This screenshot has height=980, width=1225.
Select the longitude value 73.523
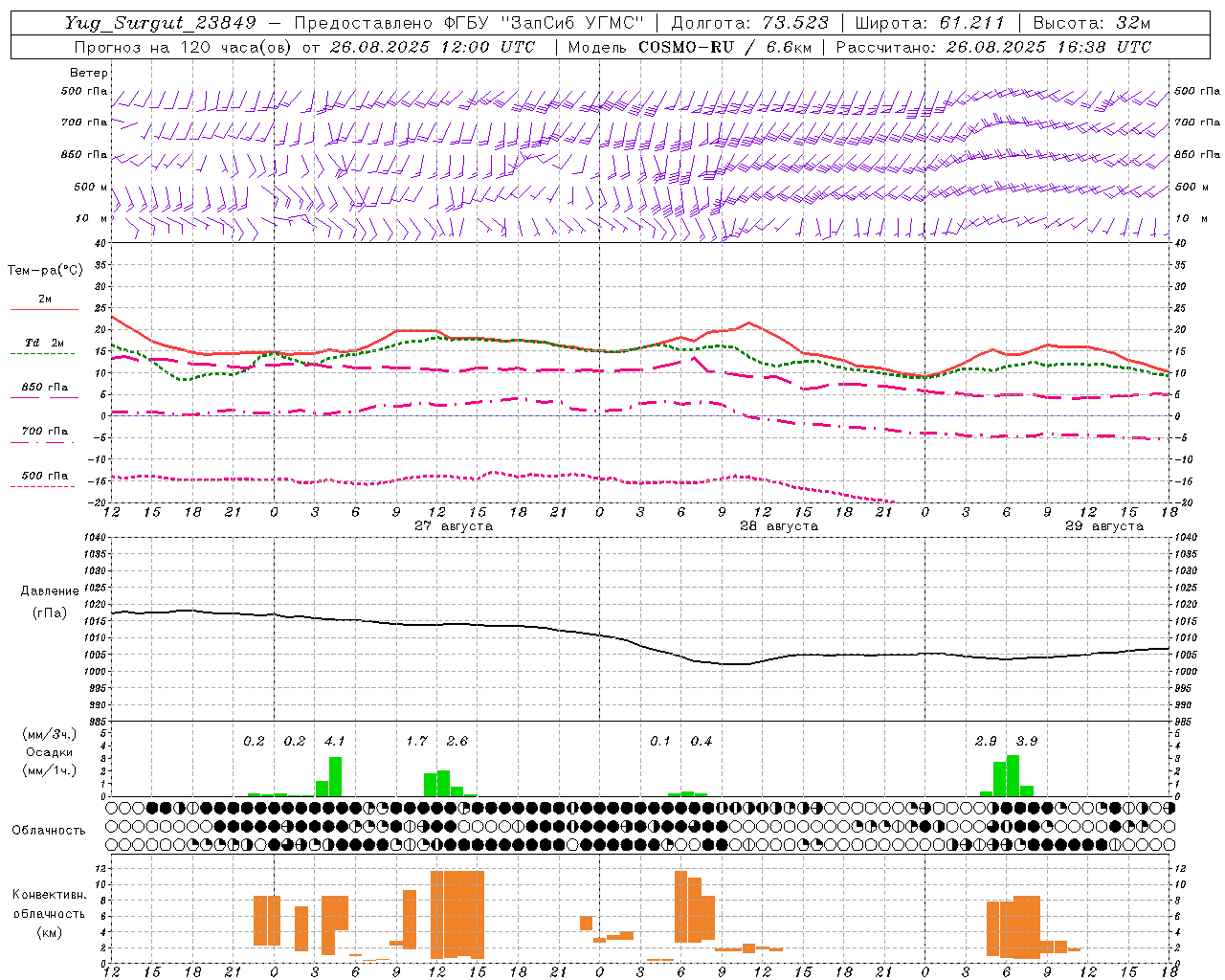pos(795,23)
